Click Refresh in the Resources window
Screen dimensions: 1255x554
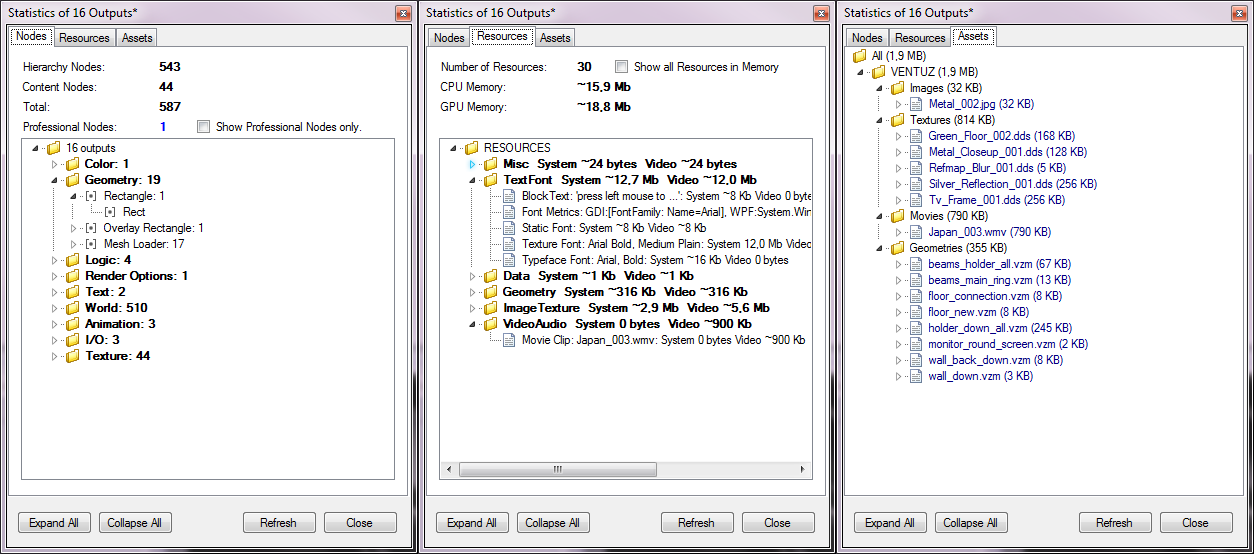pyautogui.click(x=696, y=523)
